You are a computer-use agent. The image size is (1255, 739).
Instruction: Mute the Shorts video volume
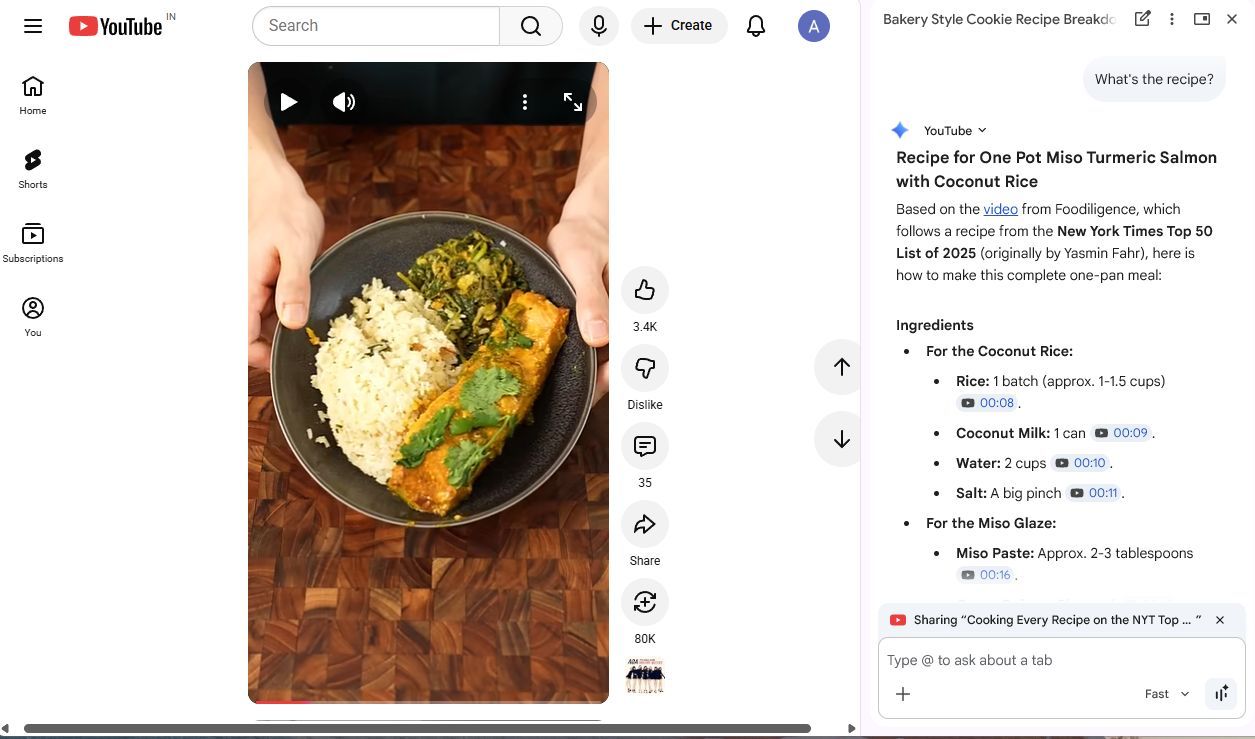point(344,102)
